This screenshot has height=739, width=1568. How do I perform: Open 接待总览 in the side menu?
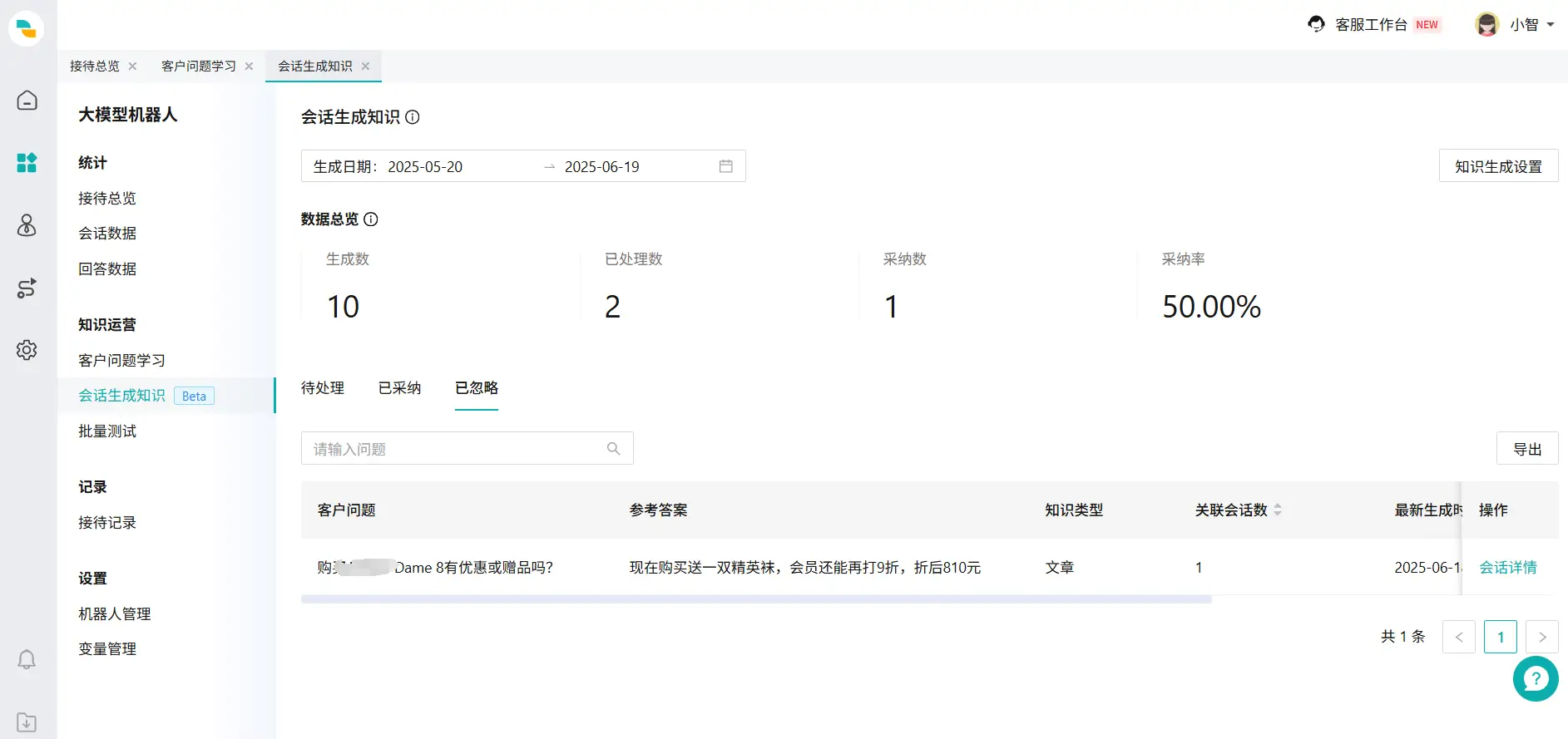point(107,198)
